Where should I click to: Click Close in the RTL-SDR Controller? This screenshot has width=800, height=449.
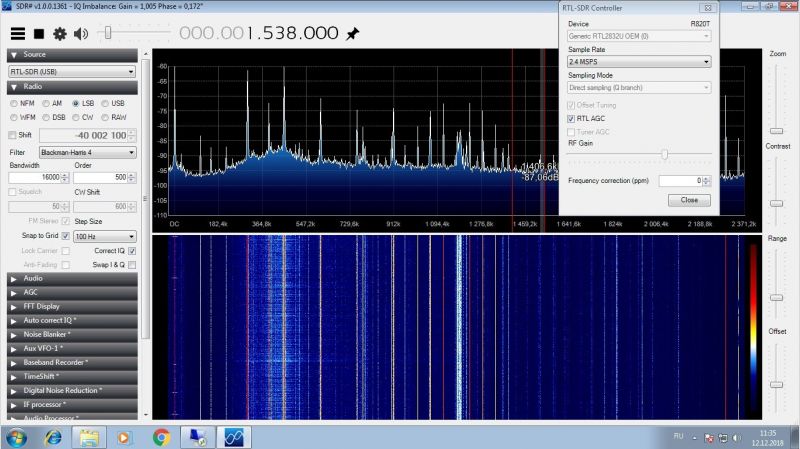[689, 200]
